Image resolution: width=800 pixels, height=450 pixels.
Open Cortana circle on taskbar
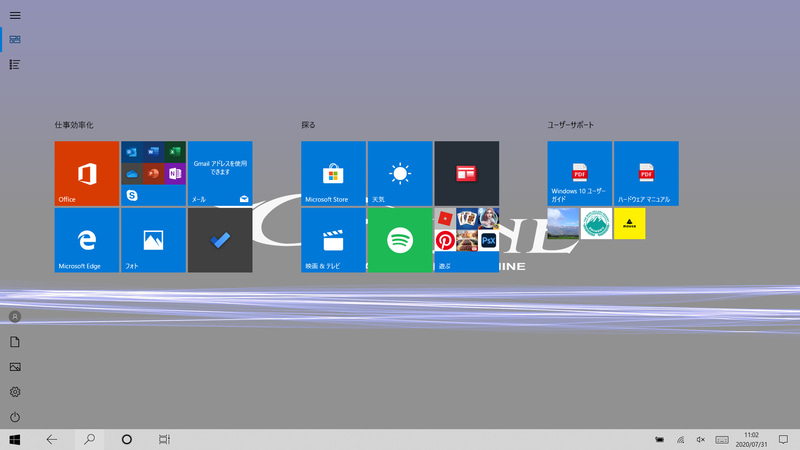pos(127,439)
